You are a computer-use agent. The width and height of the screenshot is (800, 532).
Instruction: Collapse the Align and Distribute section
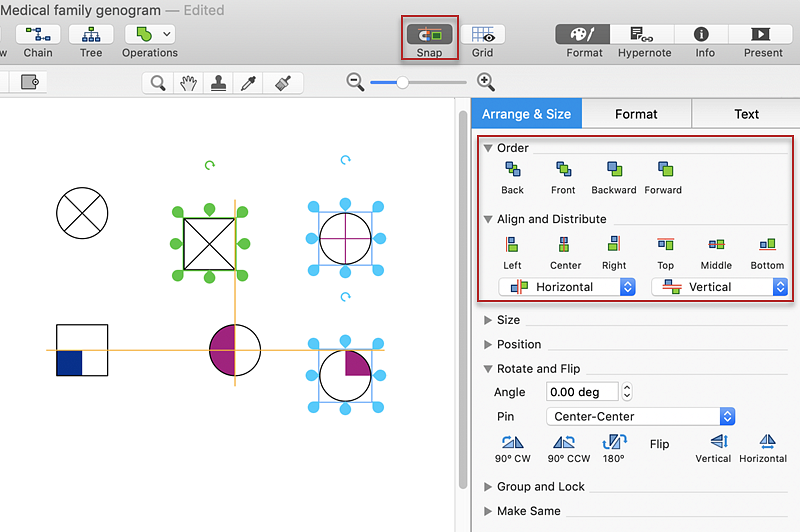tap(488, 219)
